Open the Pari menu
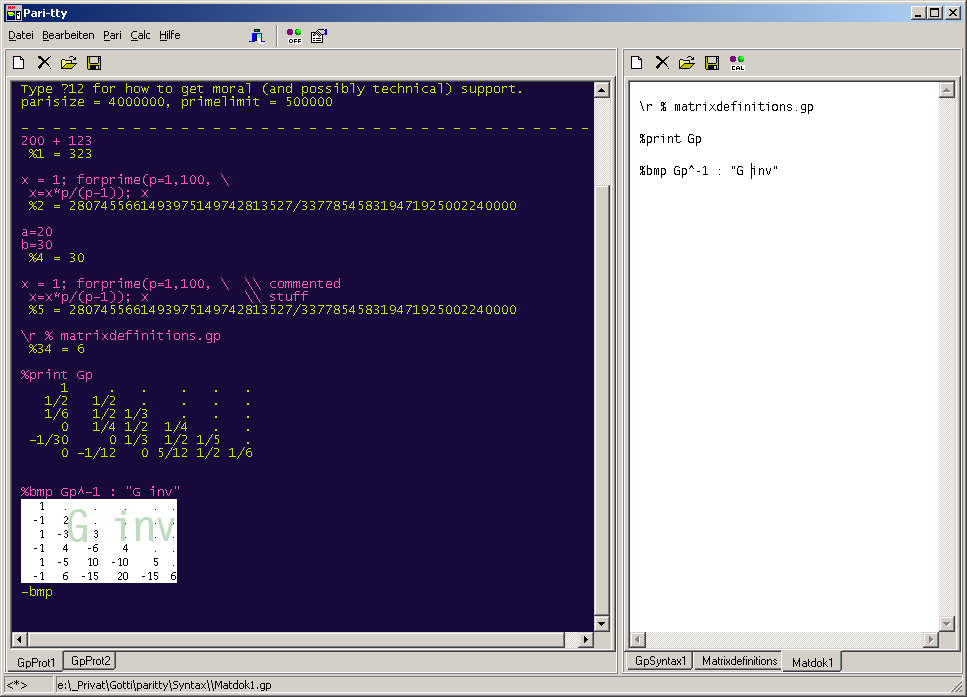967x697 pixels. point(112,35)
